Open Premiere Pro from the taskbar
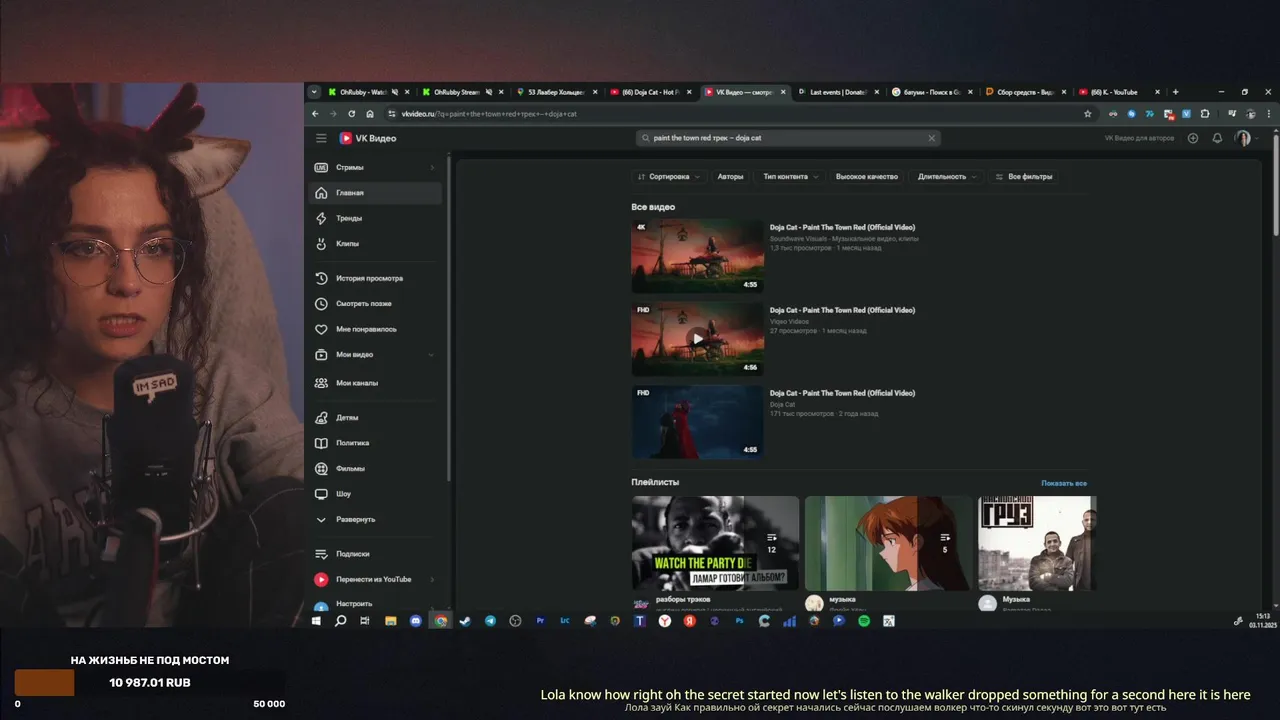 (540, 621)
